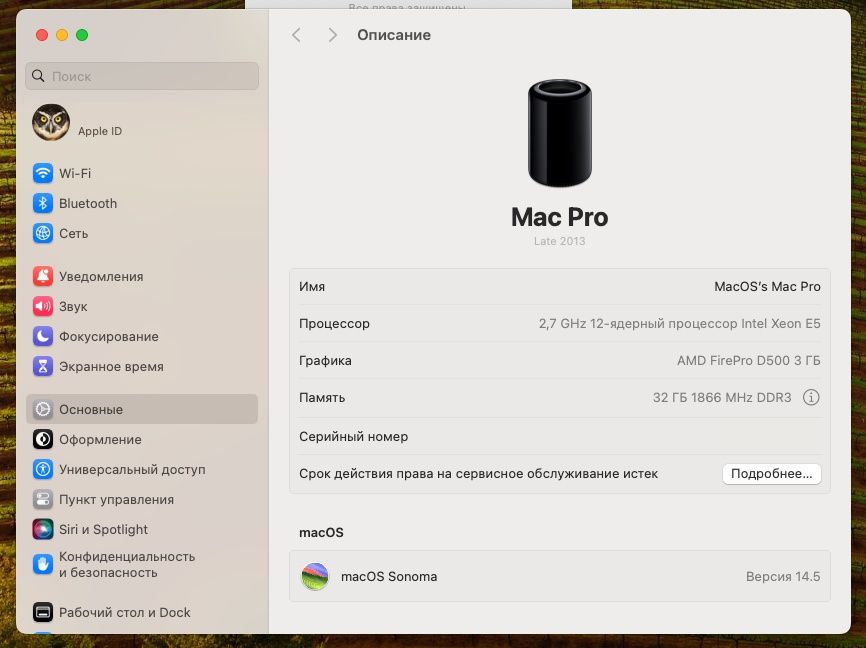Select Сеть label in sidebar
Screen dimensions: 866x648
pyautogui.click(x=73, y=234)
